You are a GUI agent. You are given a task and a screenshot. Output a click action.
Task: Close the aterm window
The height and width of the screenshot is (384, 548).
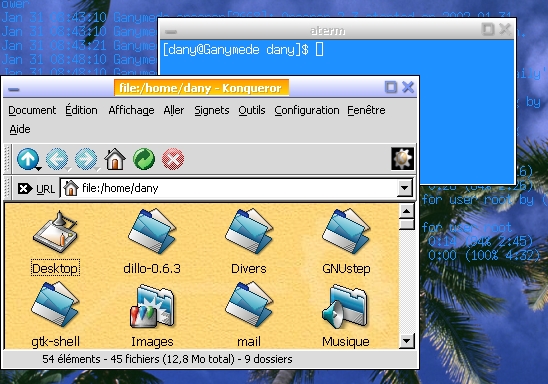coord(505,29)
